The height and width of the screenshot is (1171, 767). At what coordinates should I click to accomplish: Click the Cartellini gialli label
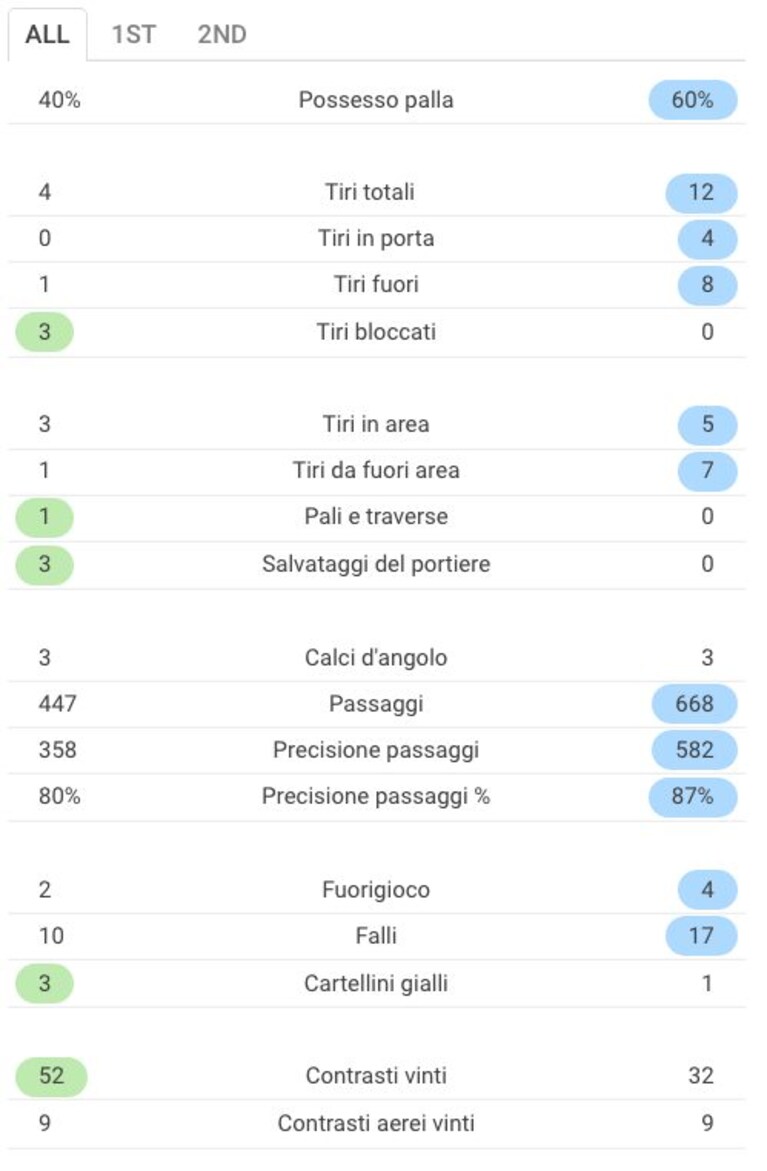click(376, 984)
